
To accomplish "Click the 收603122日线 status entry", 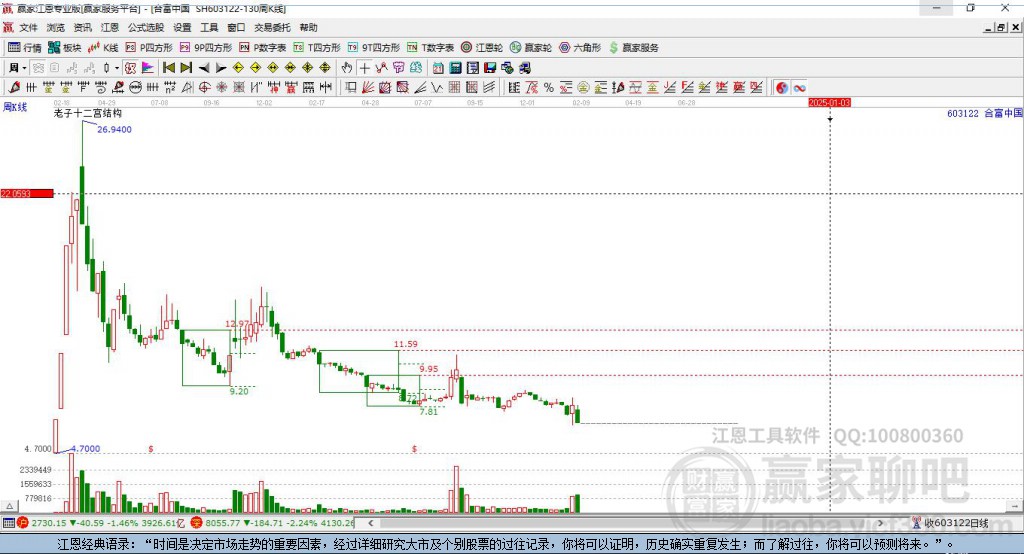I will 950,523.
